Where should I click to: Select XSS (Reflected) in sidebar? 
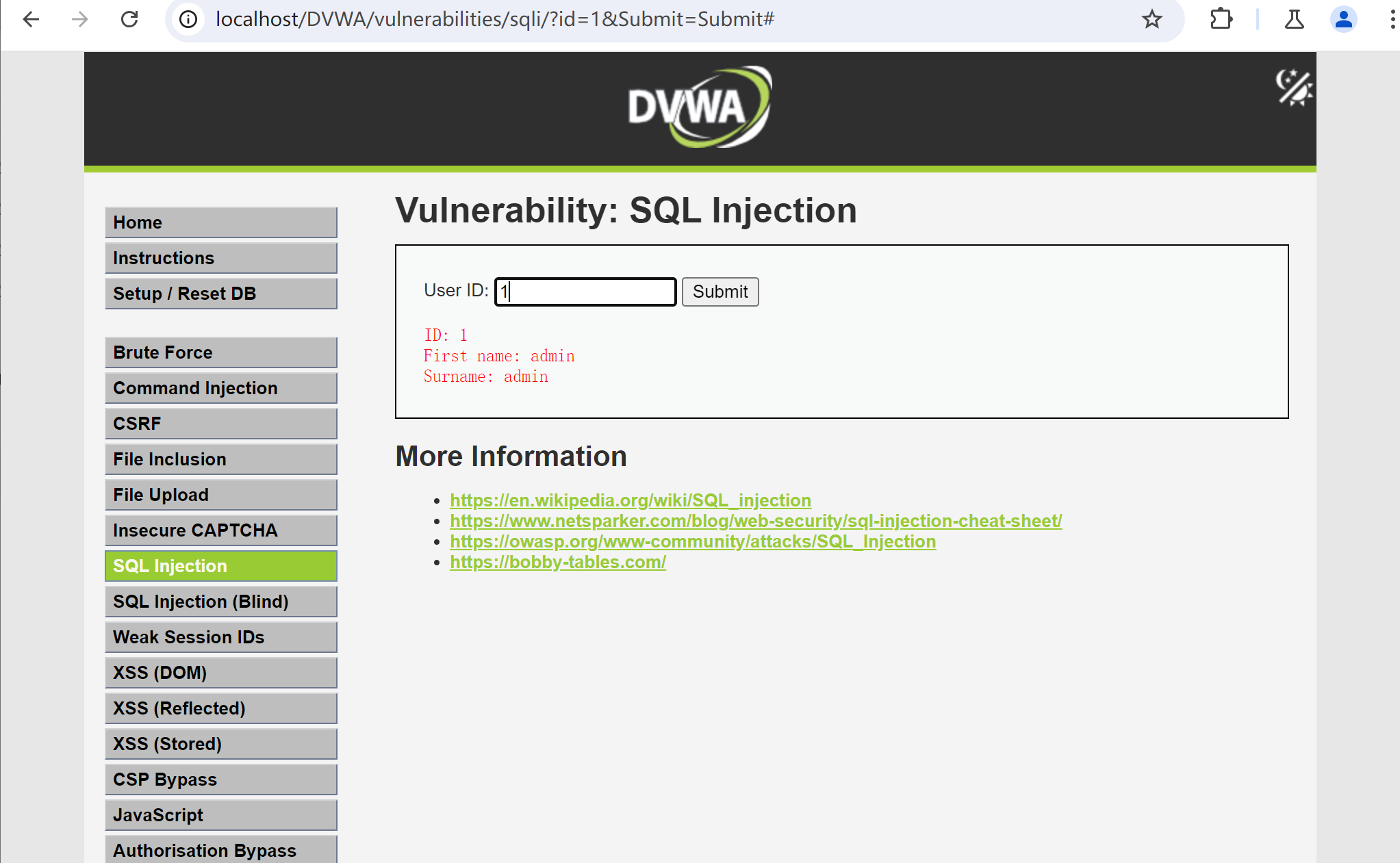220,708
